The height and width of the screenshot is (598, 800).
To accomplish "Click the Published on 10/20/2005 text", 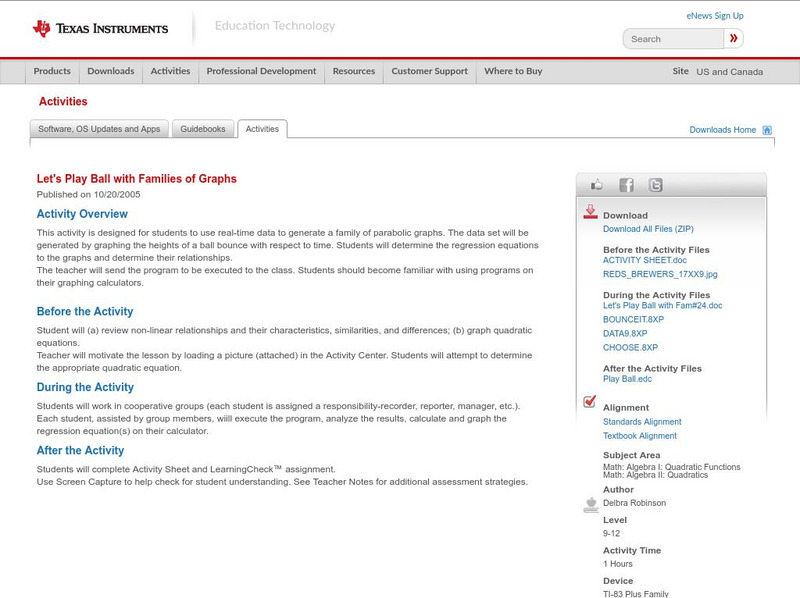I will pyautogui.click(x=88, y=194).
